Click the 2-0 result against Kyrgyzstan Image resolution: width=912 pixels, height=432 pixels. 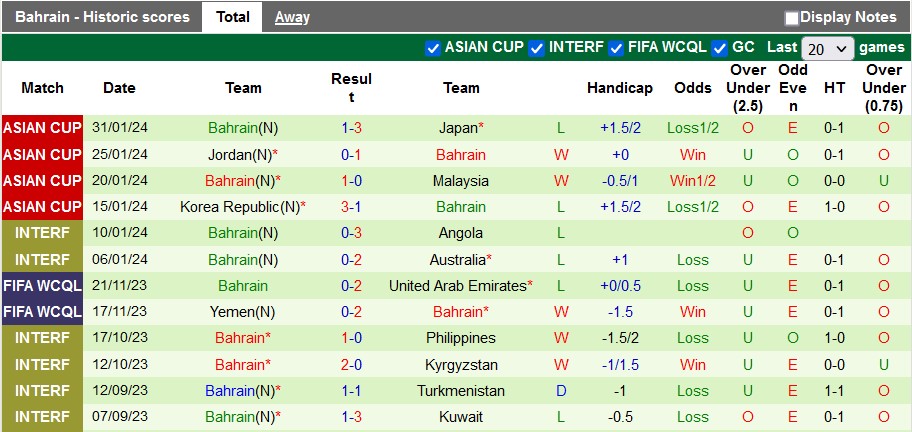click(x=351, y=365)
